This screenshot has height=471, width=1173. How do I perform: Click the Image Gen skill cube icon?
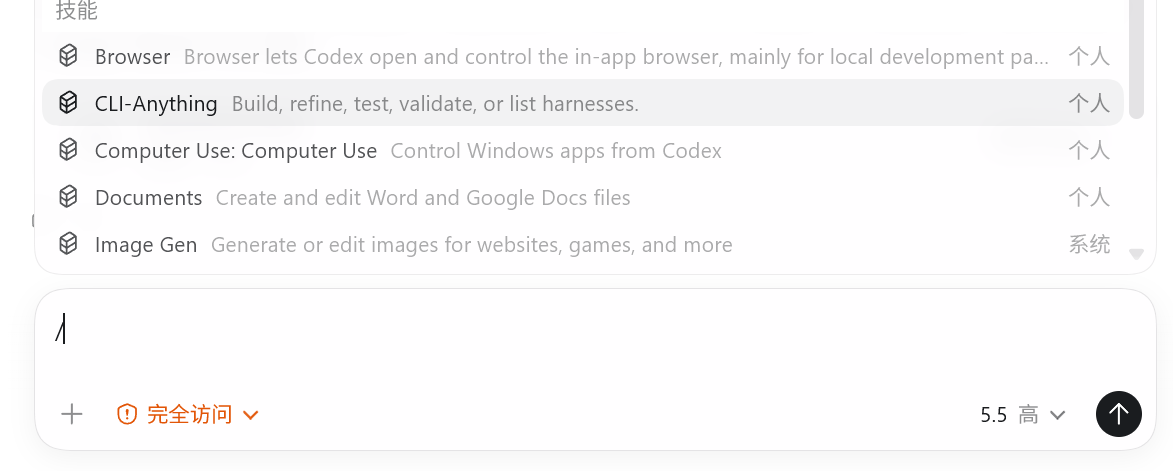[x=68, y=244]
